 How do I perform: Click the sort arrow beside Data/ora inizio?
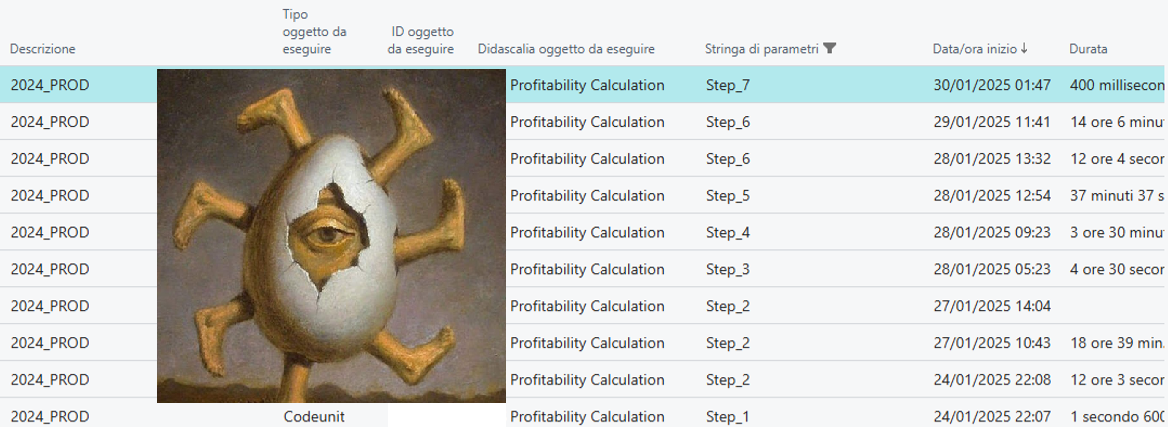(x=1024, y=48)
